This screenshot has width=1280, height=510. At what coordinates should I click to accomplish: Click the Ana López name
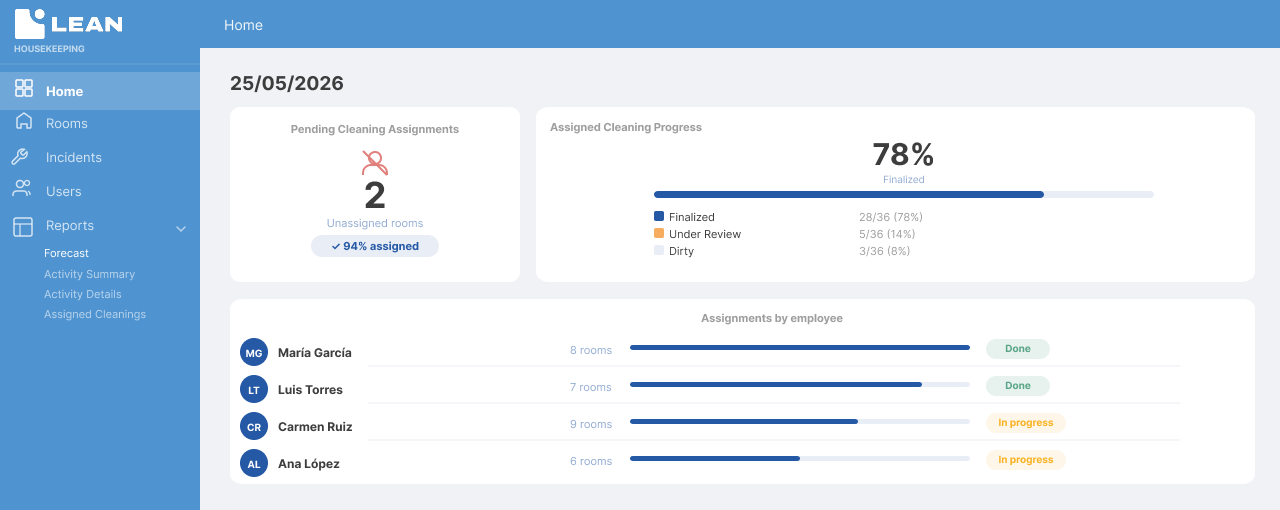click(x=309, y=464)
